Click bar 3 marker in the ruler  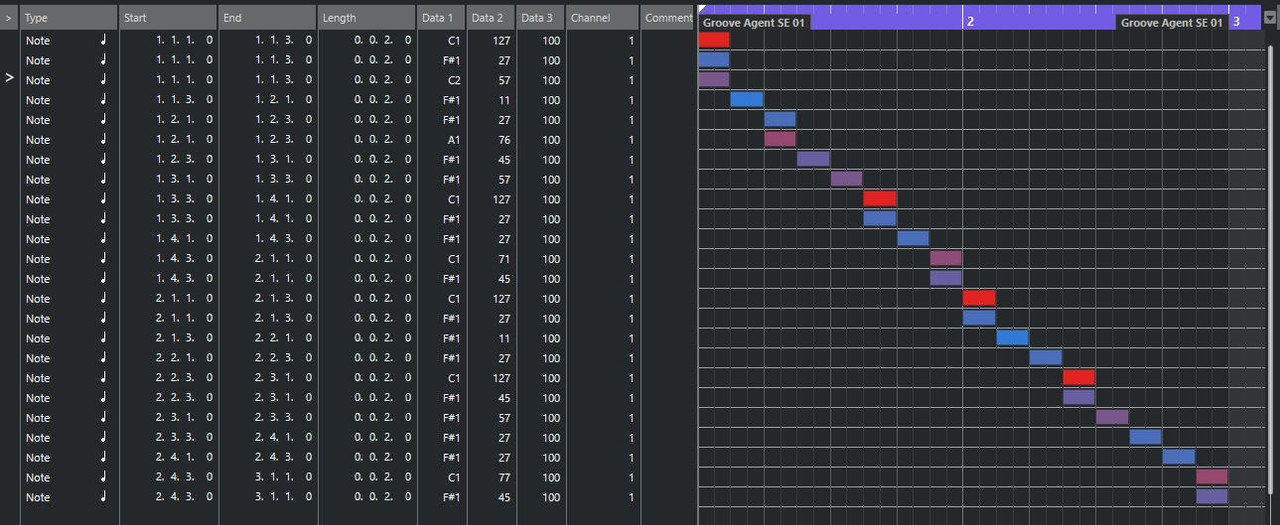pyautogui.click(x=1236, y=22)
